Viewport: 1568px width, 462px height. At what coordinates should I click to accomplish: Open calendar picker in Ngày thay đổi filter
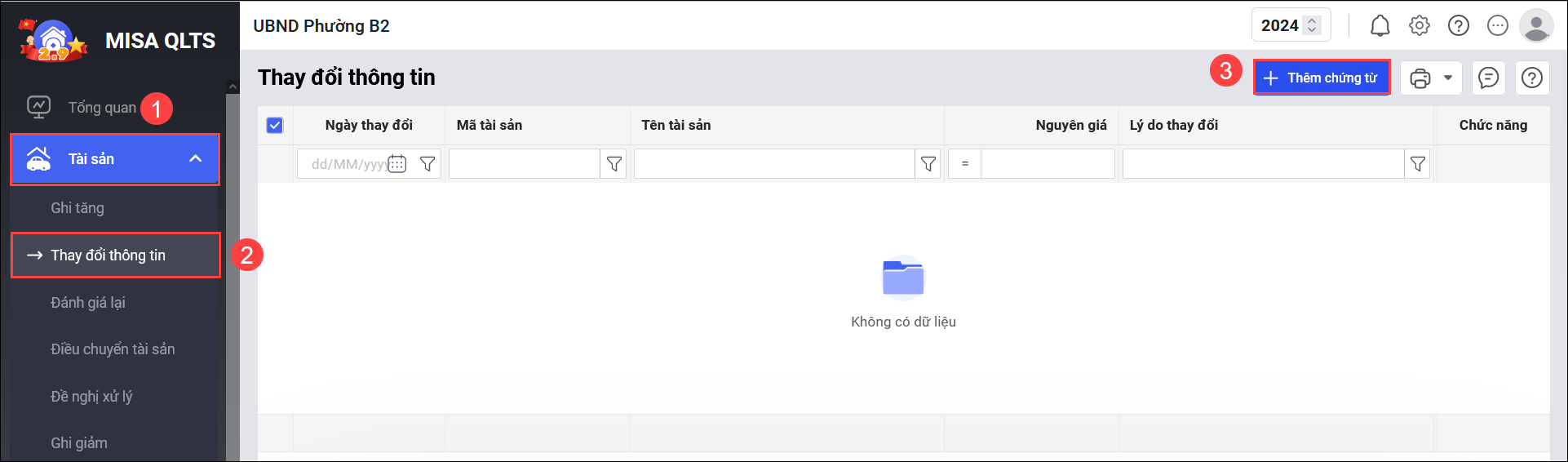coord(397,164)
